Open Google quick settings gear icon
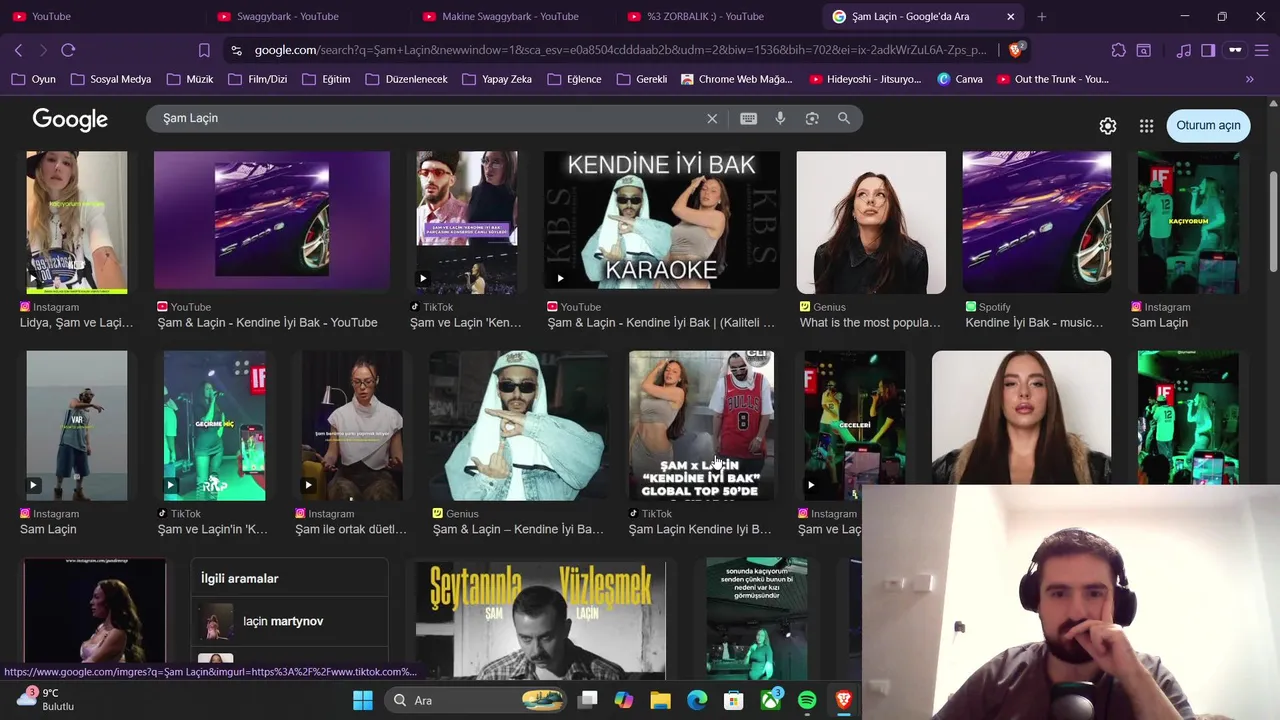Image resolution: width=1280 pixels, height=720 pixels. 1108,126
